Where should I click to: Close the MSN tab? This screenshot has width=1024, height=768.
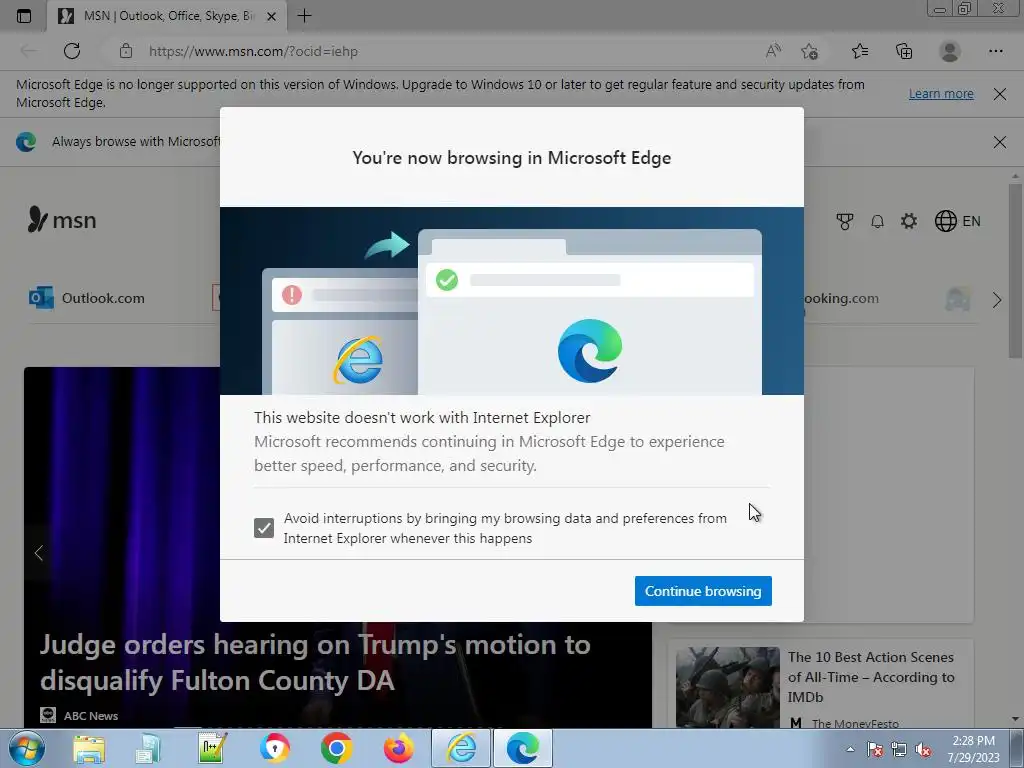pos(272,16)
